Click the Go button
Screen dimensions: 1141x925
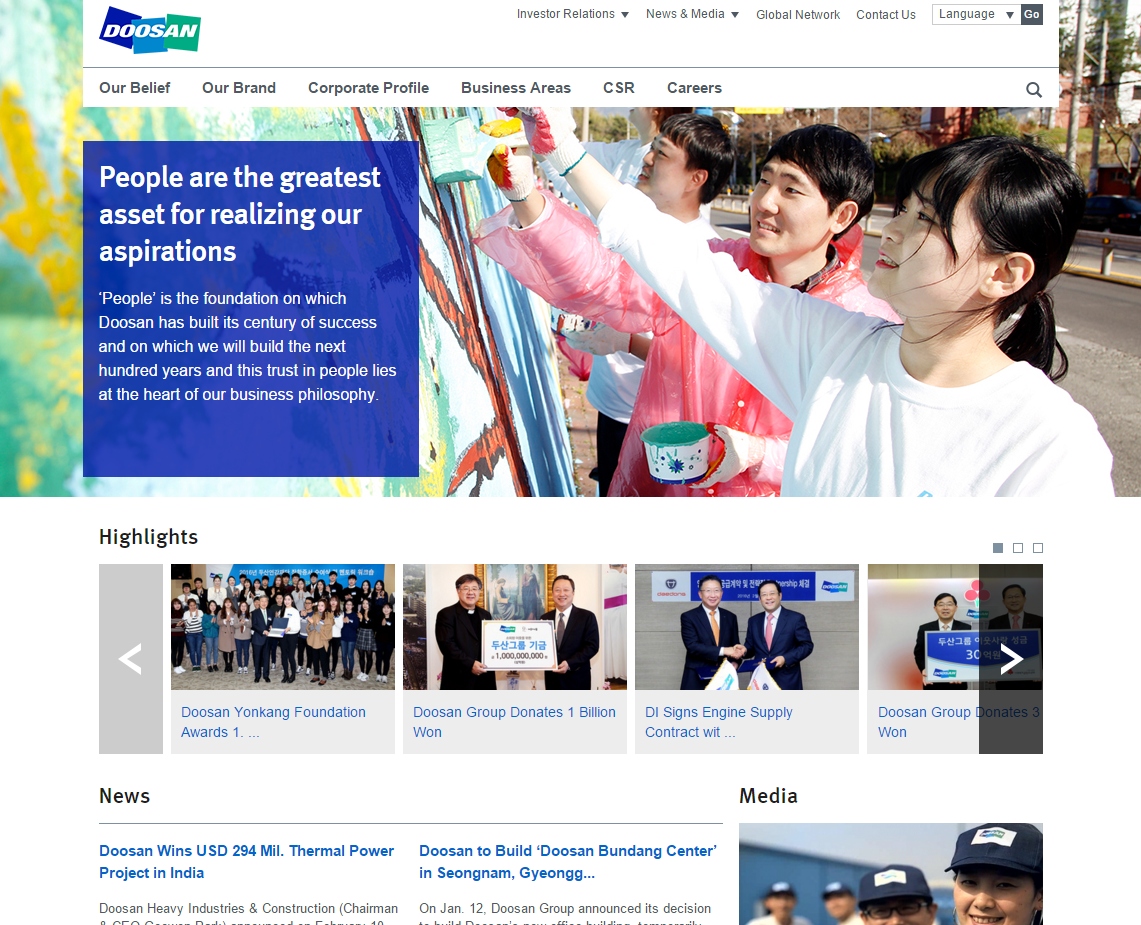point(1032,14)
